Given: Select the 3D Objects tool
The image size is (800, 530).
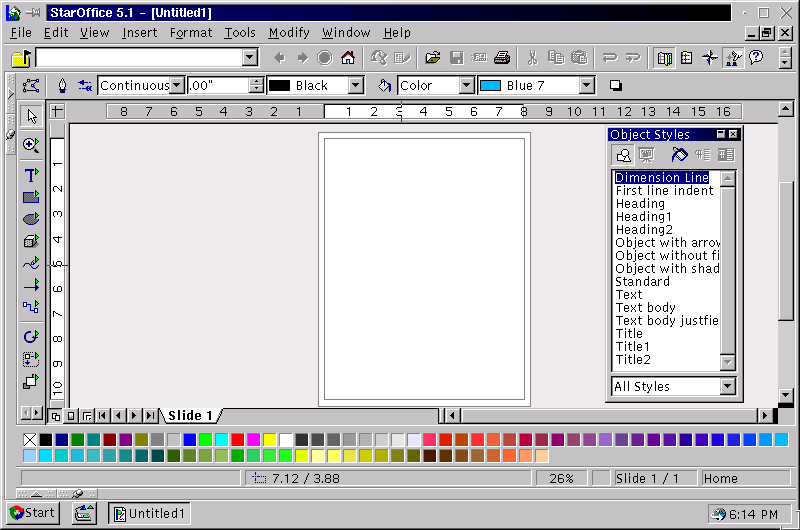Looking at the screenshot, I should [x=31, y=241].
